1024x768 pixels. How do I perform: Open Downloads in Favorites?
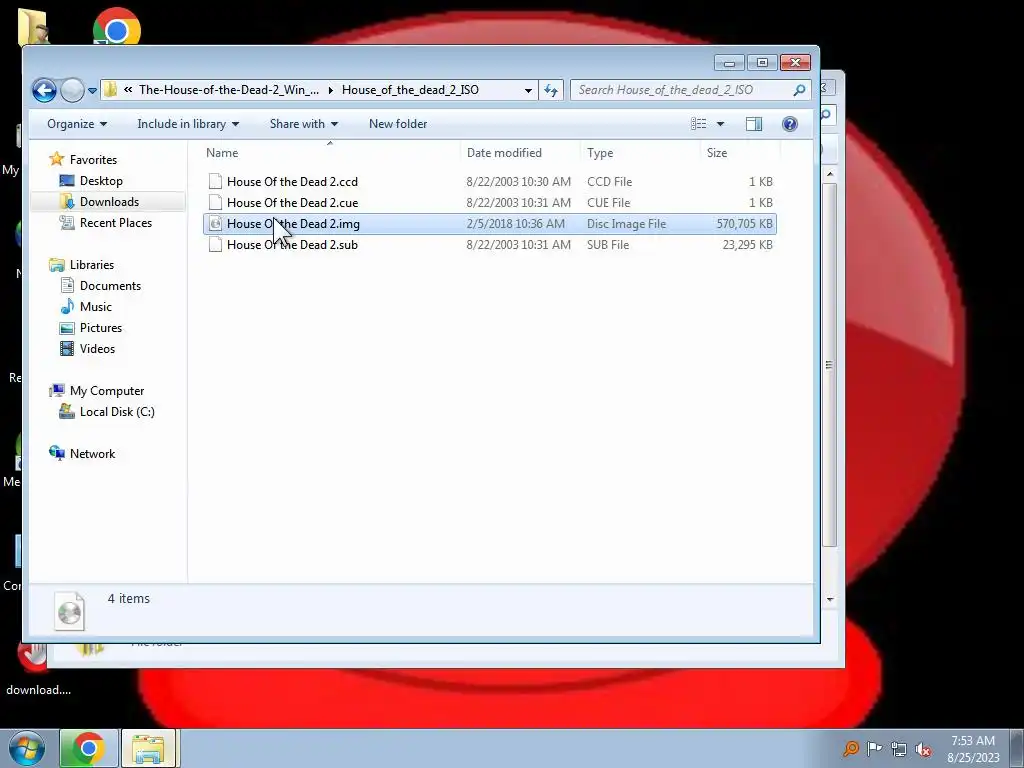[109, 202]
